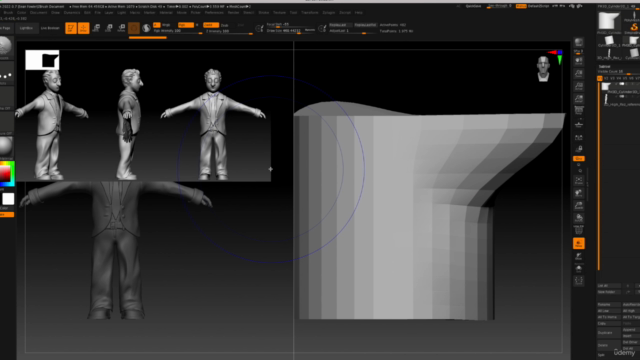Activate the Edit mode button
The image size is (640, 360).
click(x=71, y=28)
